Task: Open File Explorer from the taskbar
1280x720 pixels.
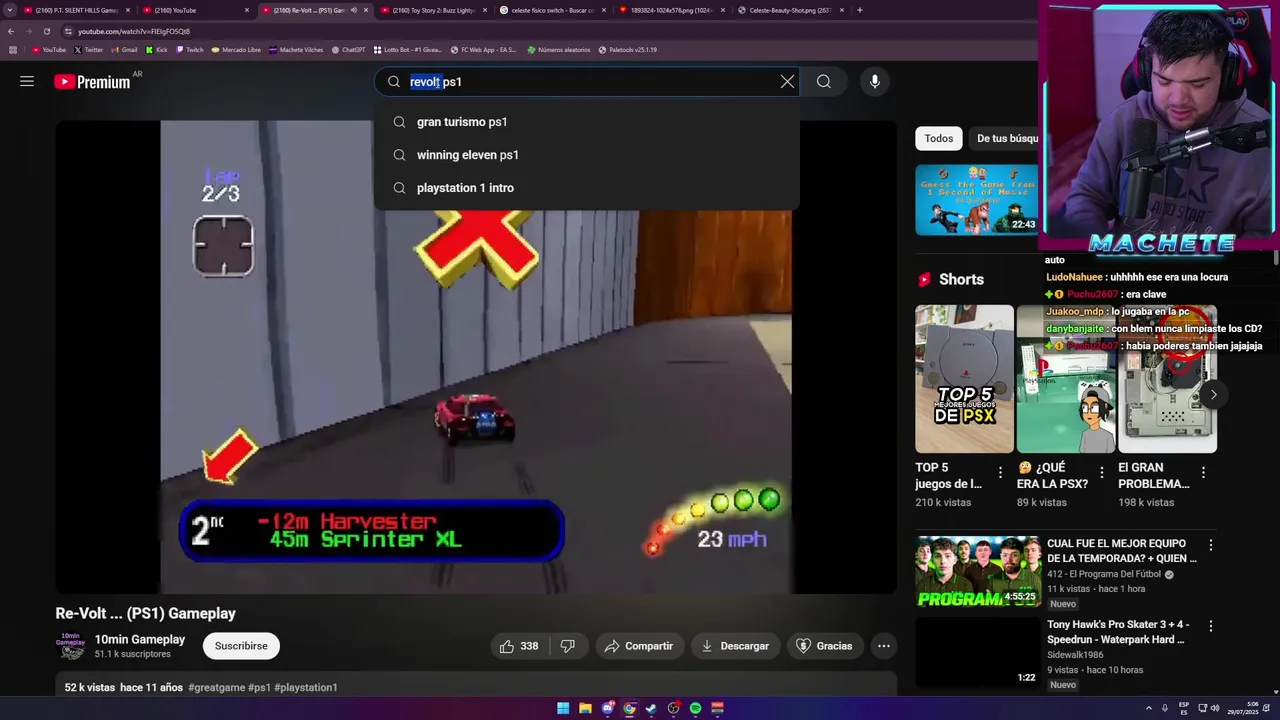Action: [x=585, y=708]
